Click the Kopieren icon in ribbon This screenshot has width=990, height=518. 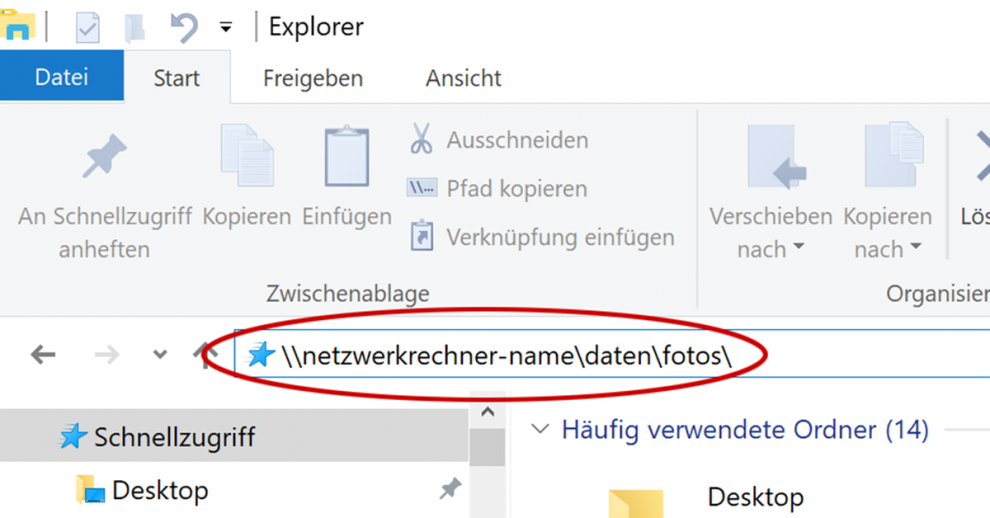click(246, 157)
